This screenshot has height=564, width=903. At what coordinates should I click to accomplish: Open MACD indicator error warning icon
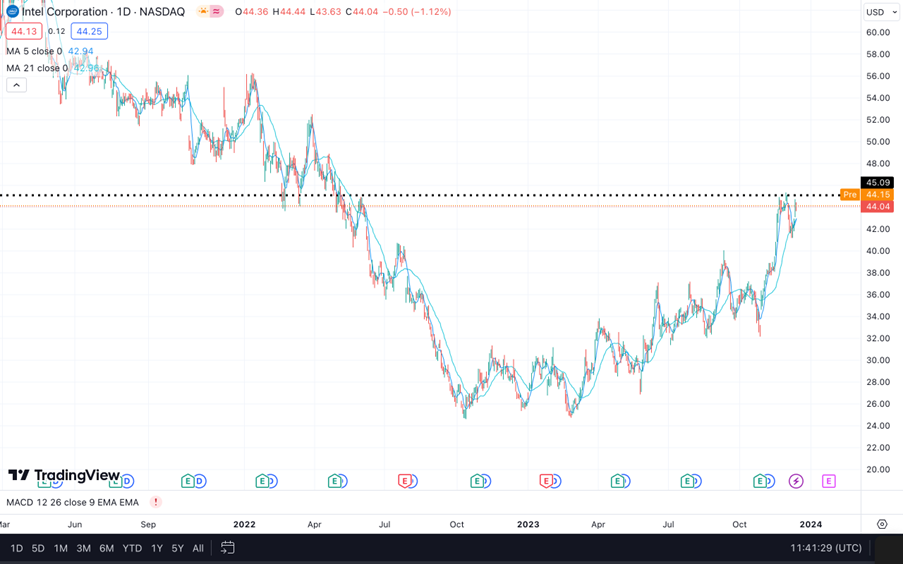155,502
